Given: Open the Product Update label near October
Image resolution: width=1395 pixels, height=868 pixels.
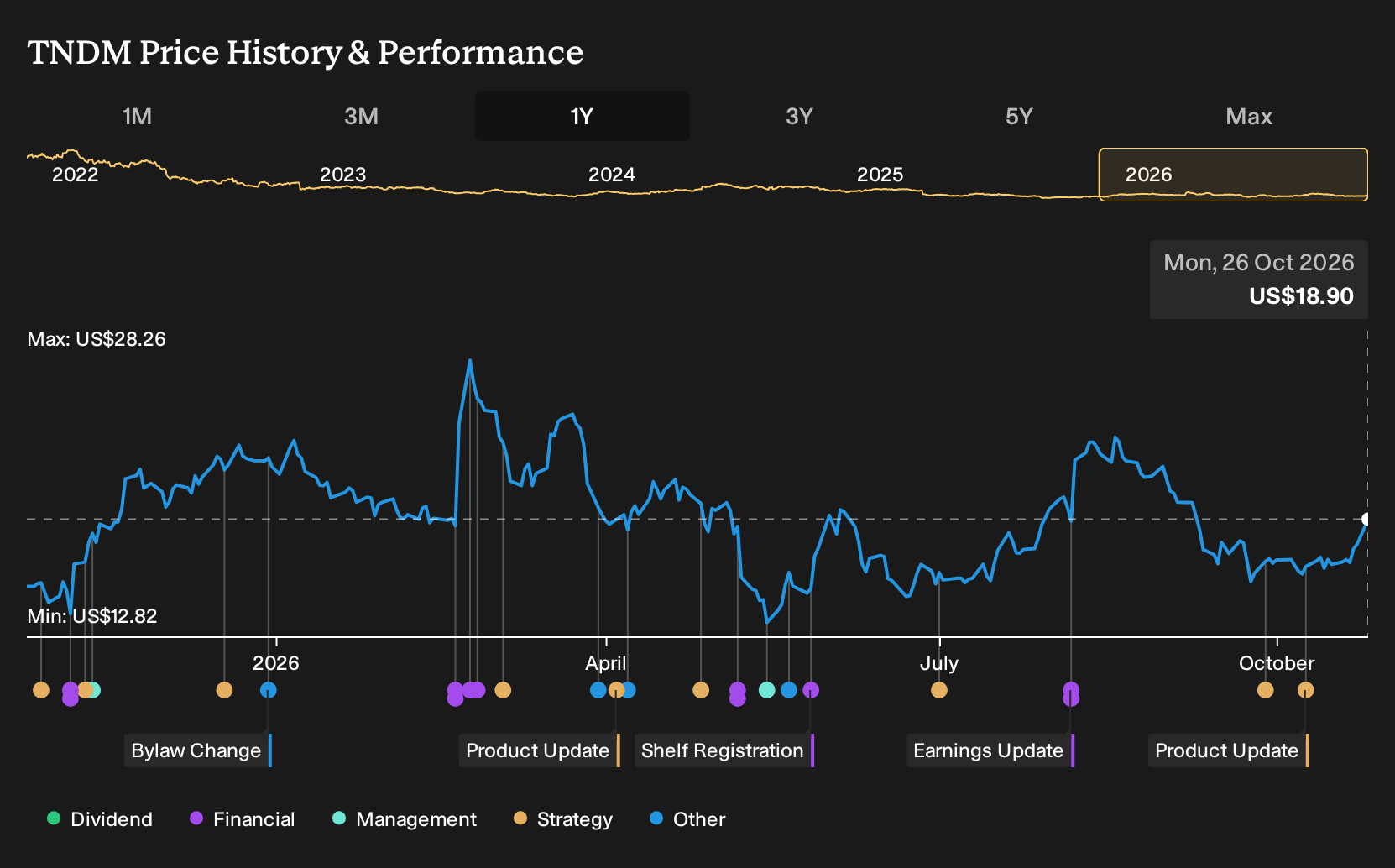Looking at the screenshot, I should pos(1228,750).
